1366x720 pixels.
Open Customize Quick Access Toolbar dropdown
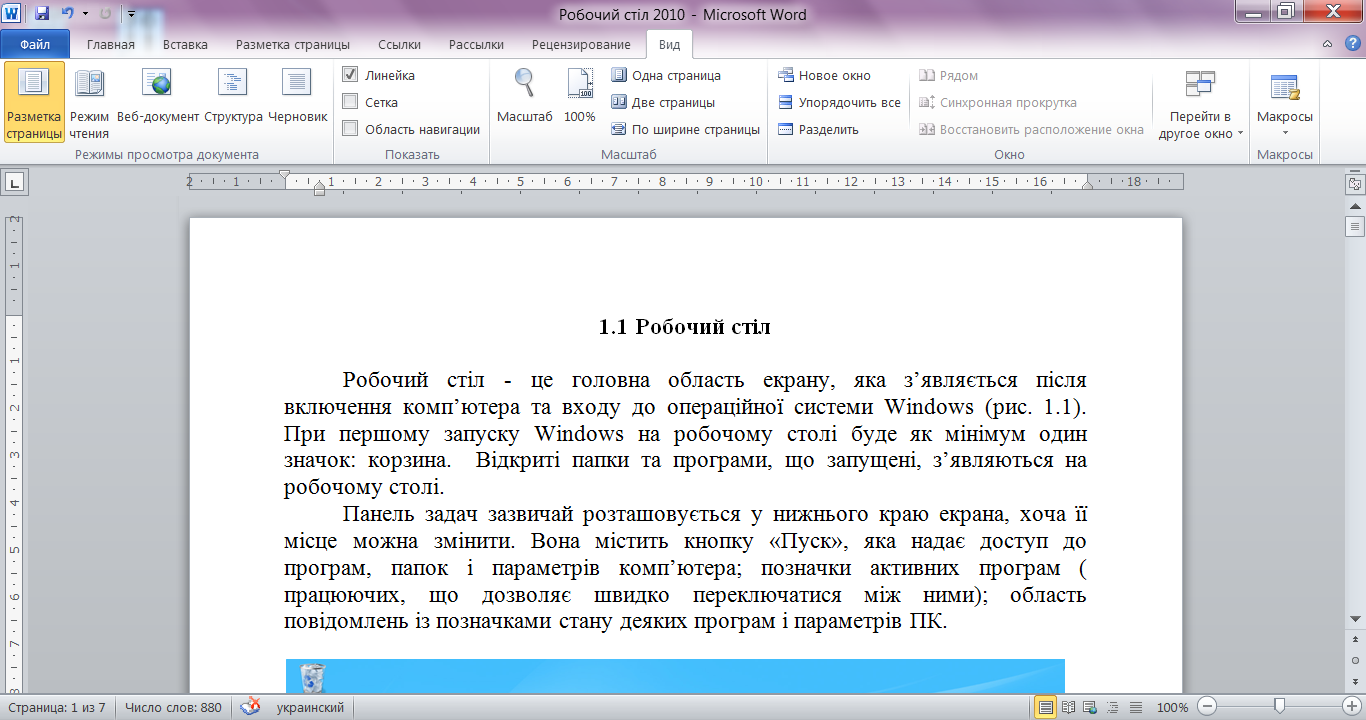click(132, 14)
